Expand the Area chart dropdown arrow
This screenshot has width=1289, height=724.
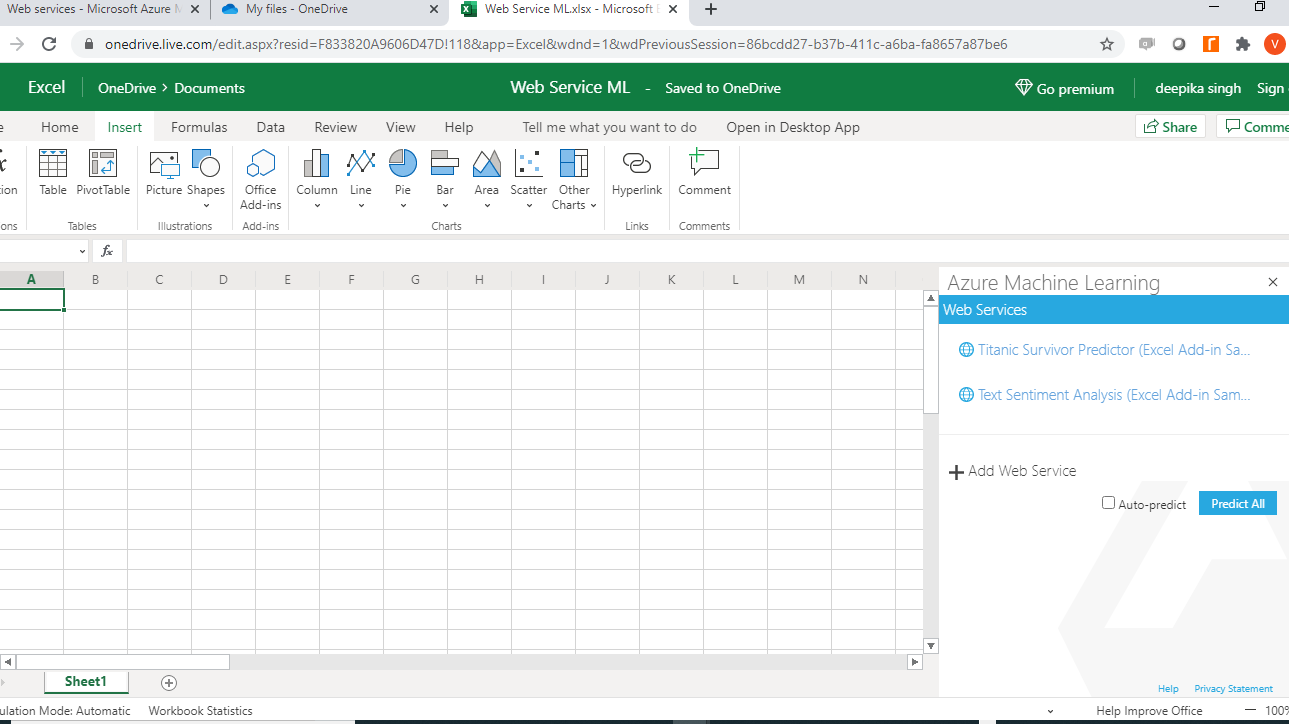click(x=487, y=206)
